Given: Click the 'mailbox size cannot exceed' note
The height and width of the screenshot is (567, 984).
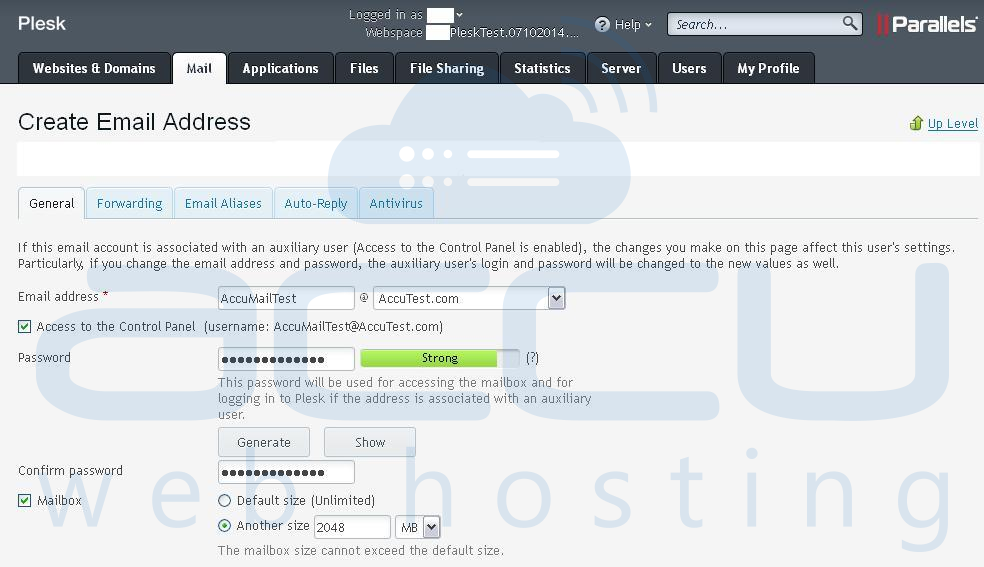Looking at the screenshot, I should coord(361,550).
